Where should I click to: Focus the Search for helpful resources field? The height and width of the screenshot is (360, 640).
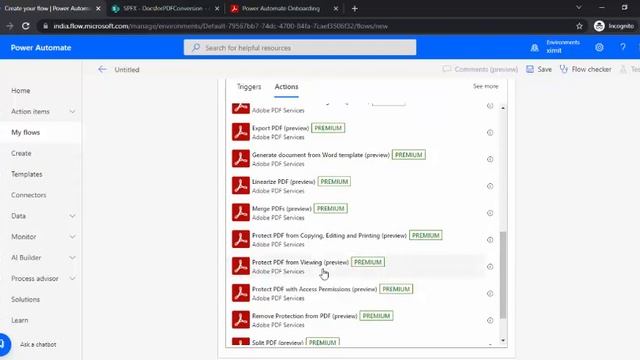click(300, 48)
